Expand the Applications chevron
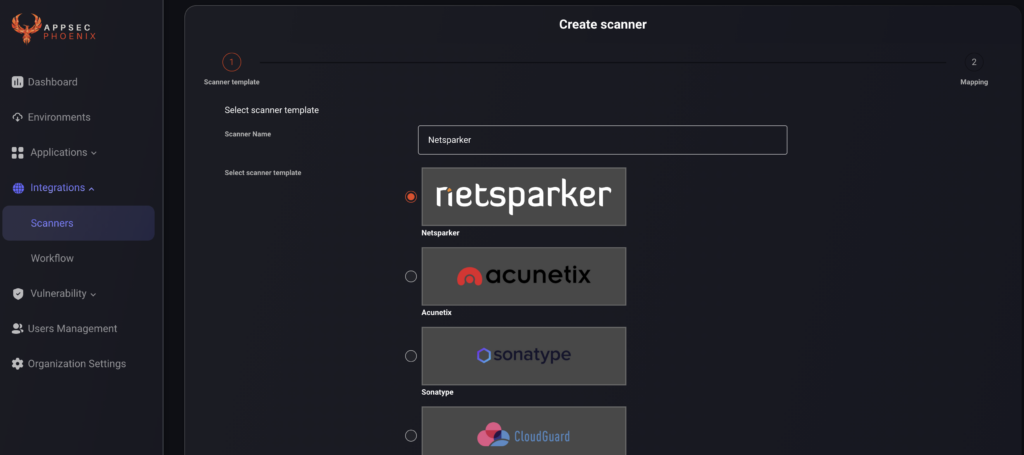The height and width of the screenshot is (455, 1024). coord(93,153)
